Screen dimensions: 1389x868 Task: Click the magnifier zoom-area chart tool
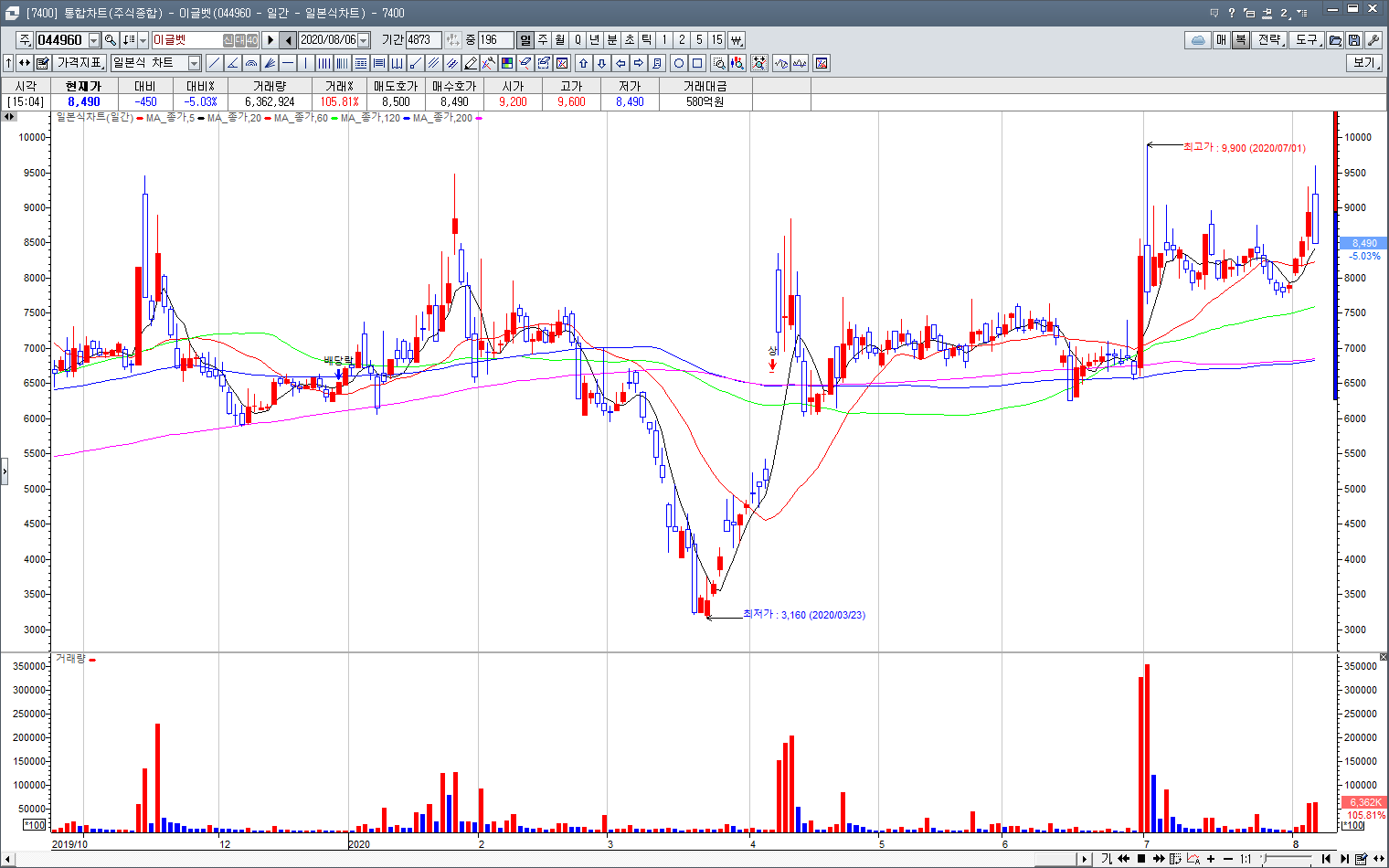coord(719,63)
